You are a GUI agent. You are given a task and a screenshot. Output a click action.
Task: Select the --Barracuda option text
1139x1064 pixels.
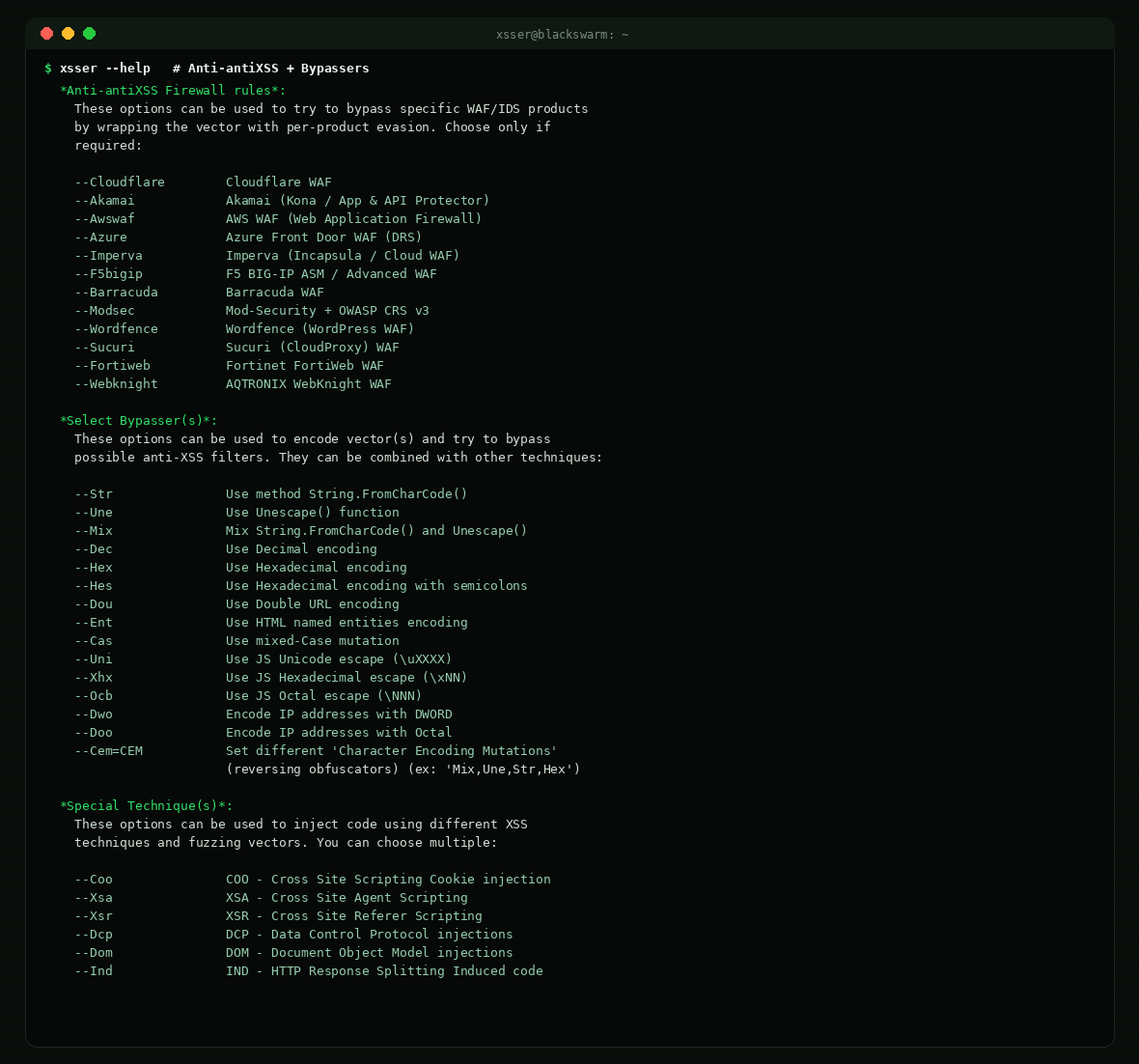pyautogui.click(x=116, y=293)
